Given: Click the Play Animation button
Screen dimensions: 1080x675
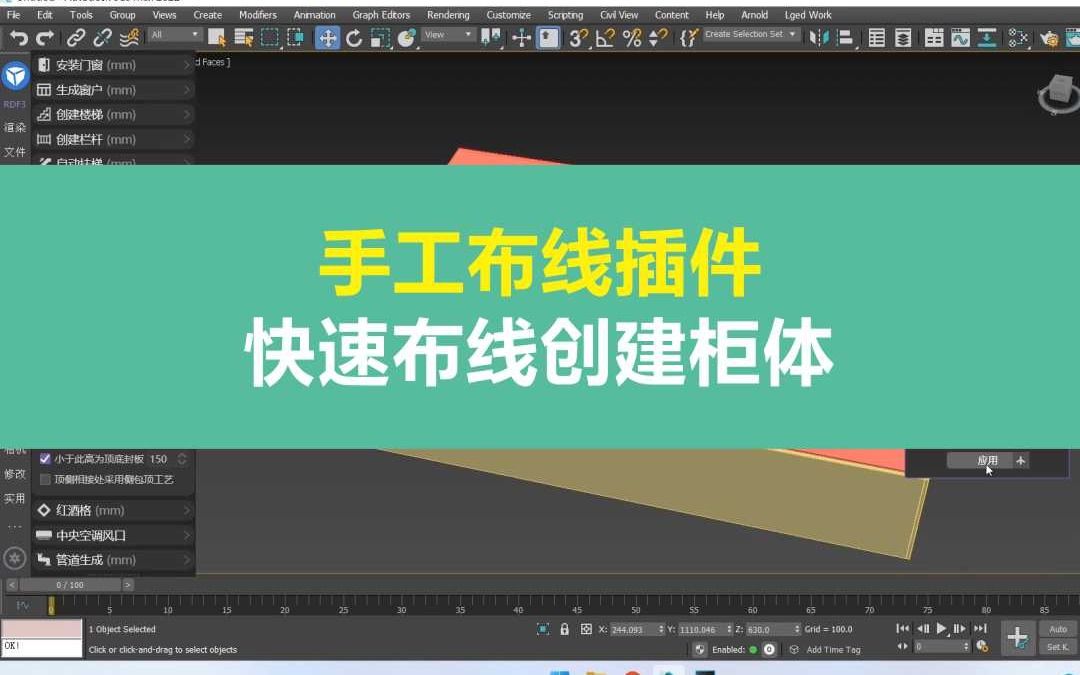Looking at the screenshot, I should pos(941,628).
